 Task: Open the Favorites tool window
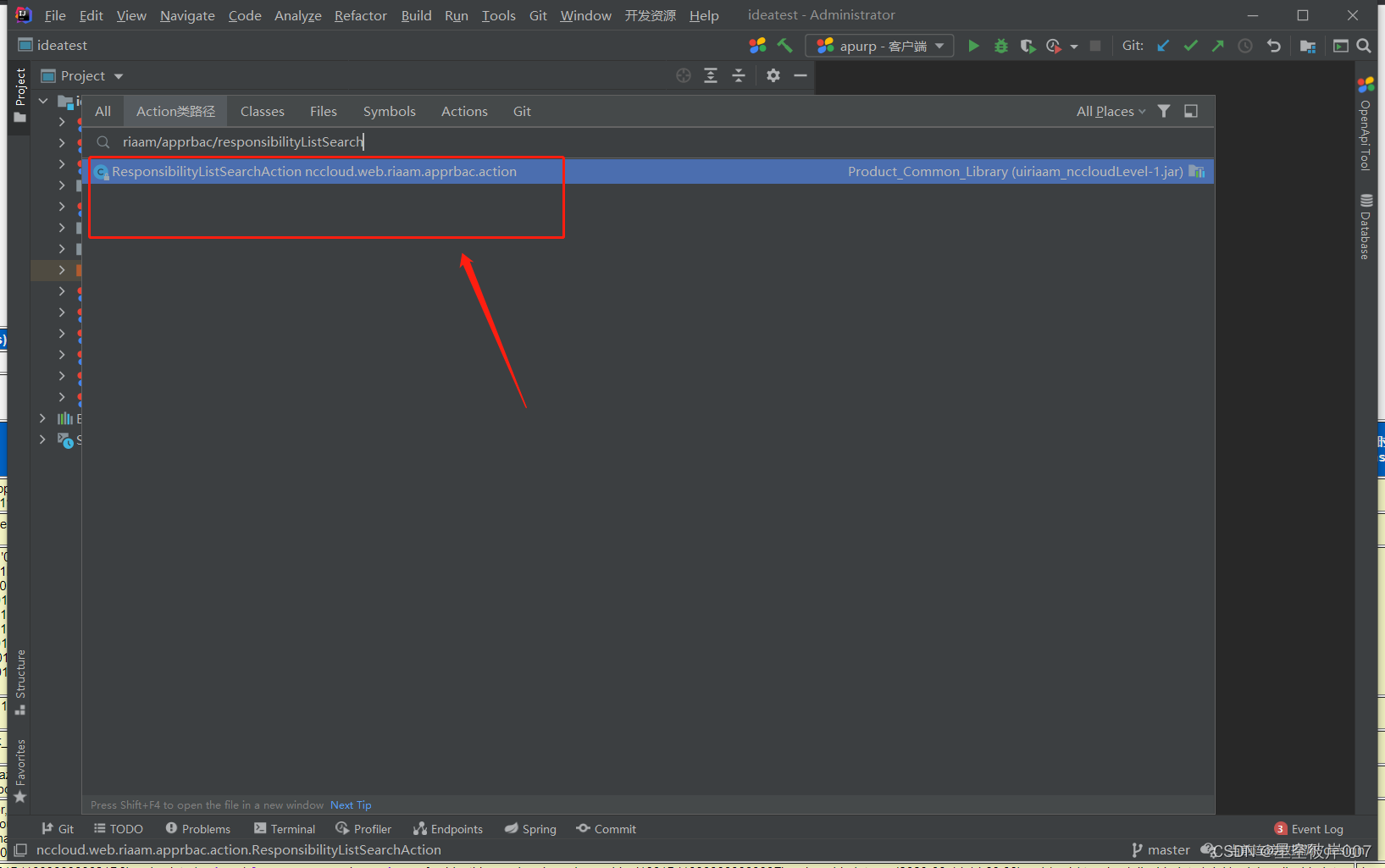pos(20,771)
